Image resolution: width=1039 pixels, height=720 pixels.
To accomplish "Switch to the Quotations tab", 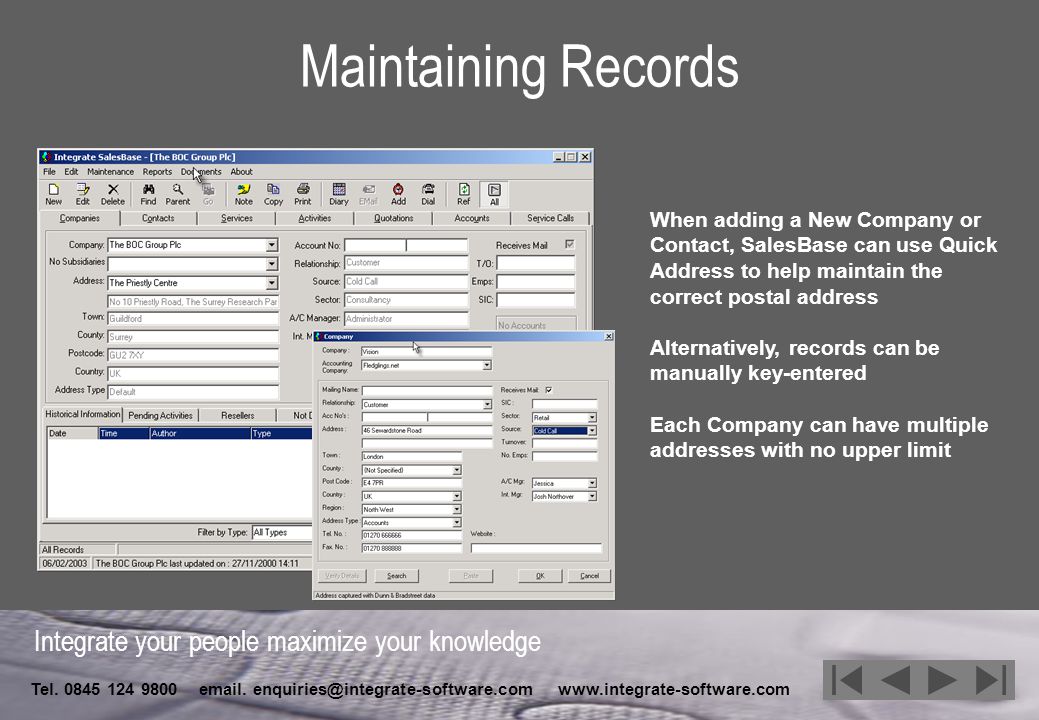I will tap(393, 218).
